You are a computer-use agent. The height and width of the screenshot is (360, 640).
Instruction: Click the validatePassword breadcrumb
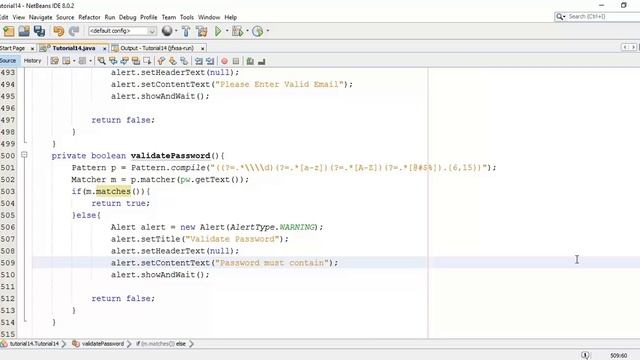click(x=102, y=344)
